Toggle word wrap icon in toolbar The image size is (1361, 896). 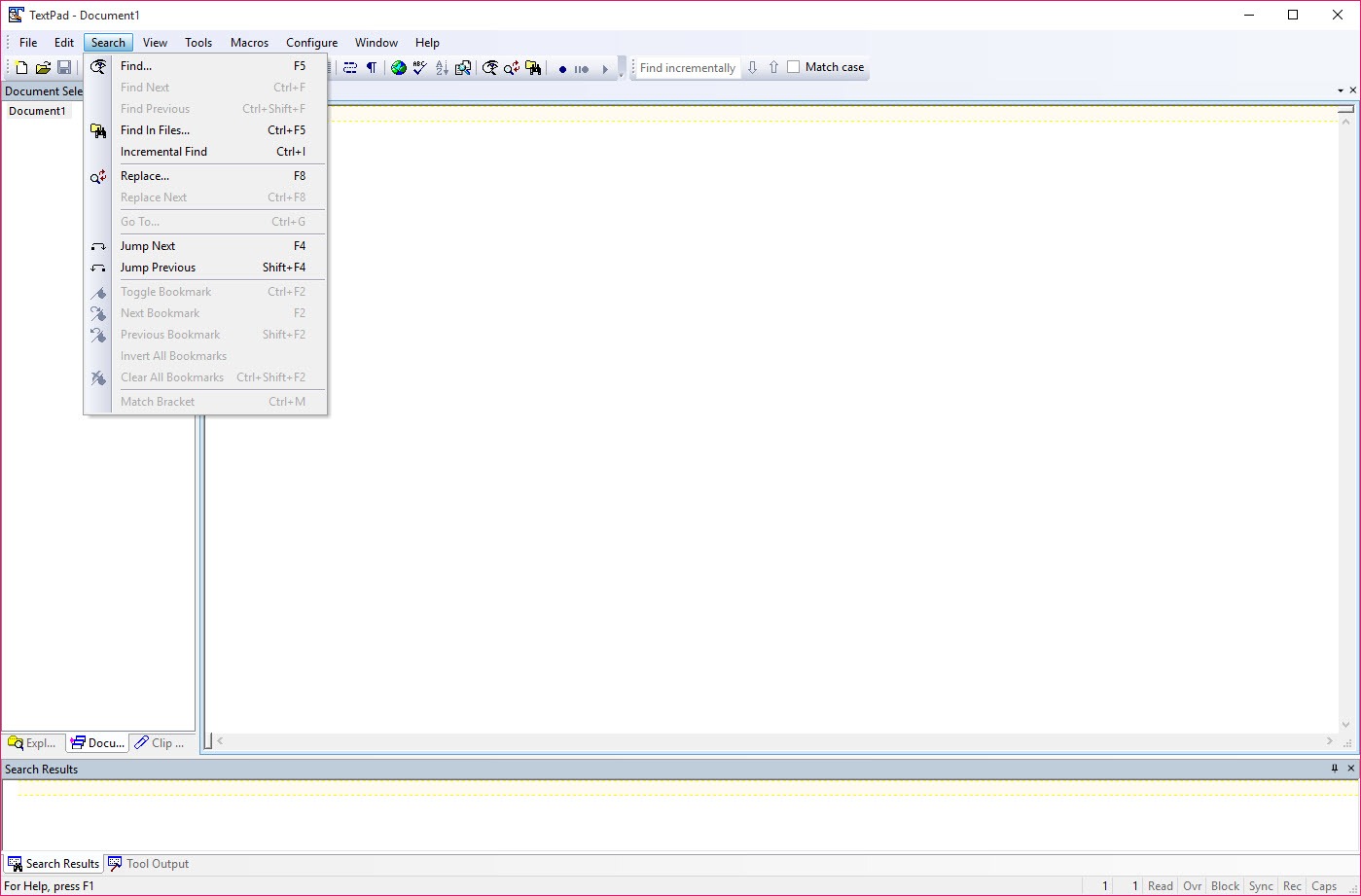350,68
